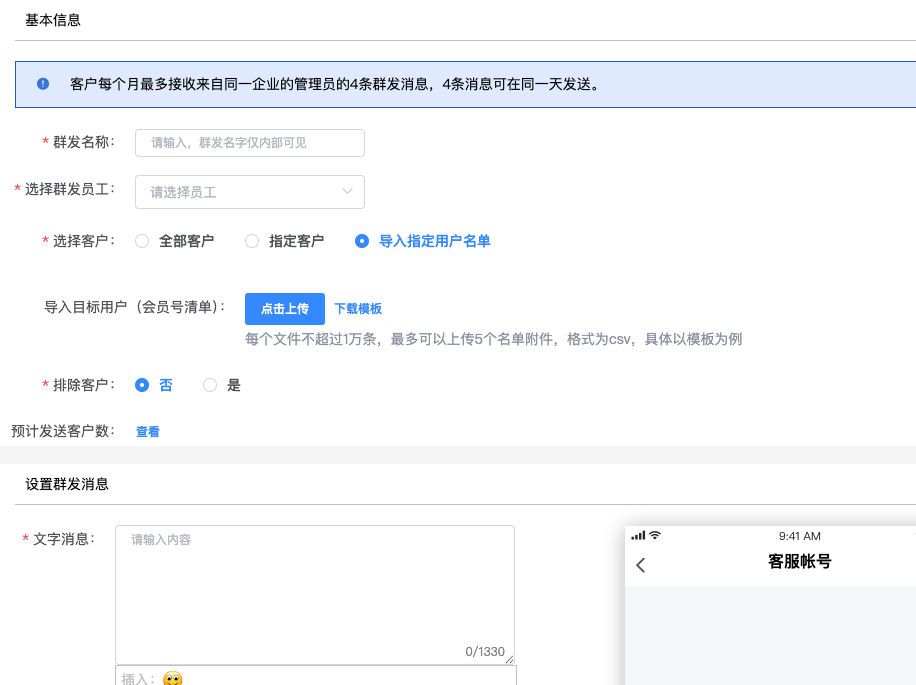Click the 查看 link for estimated customers
916x685 pixels.
[148, 432]
